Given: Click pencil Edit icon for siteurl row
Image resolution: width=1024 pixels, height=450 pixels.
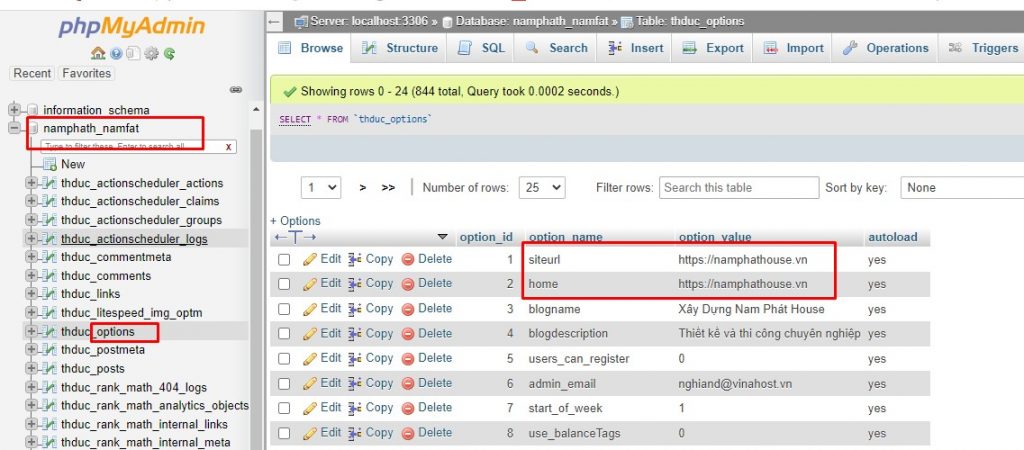Looking at the screenshot, I should click(x=310, y=259).
